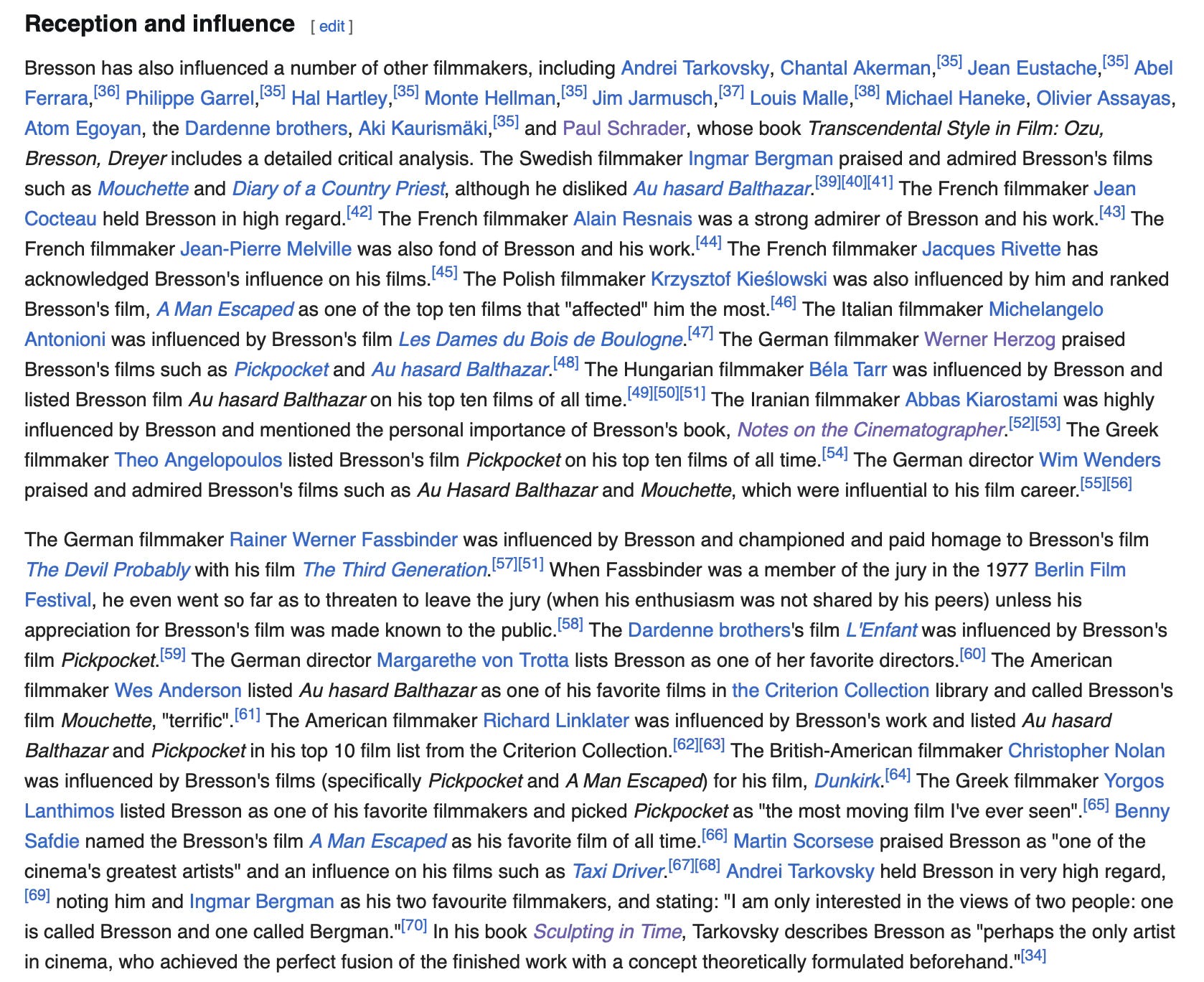Click the Christopher Nolan link

[x=1086, y=751]
